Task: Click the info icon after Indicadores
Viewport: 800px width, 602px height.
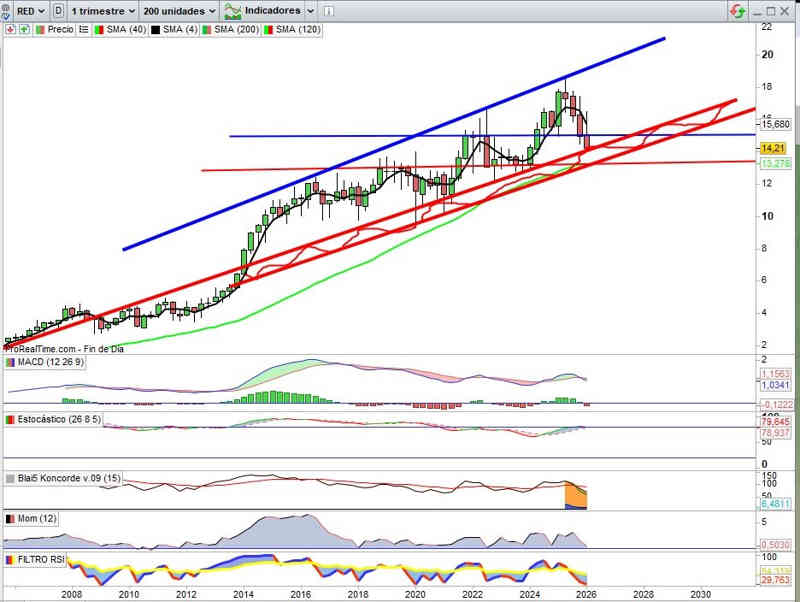Action: click(328, 11)
